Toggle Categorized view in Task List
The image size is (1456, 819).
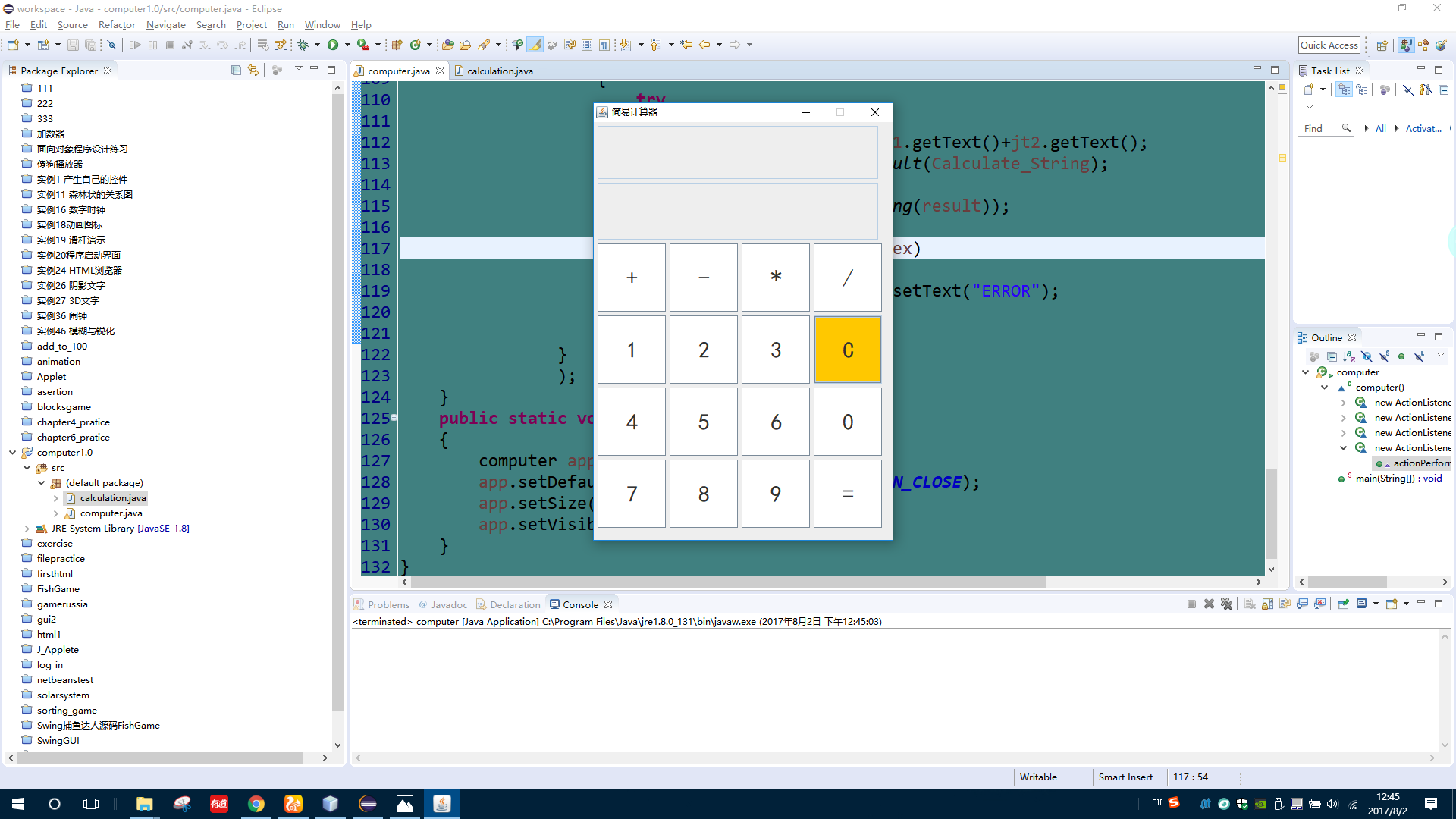pos(1345,89)
